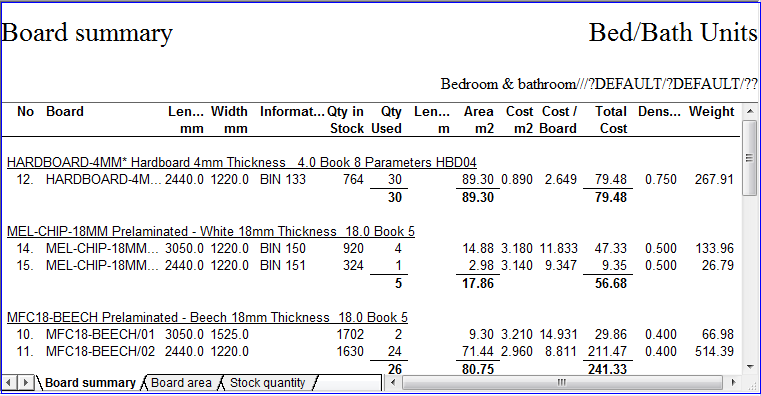761x396 pixels.
Task: Select the horizontal scrollbar thumb
Action: (562, 382)
